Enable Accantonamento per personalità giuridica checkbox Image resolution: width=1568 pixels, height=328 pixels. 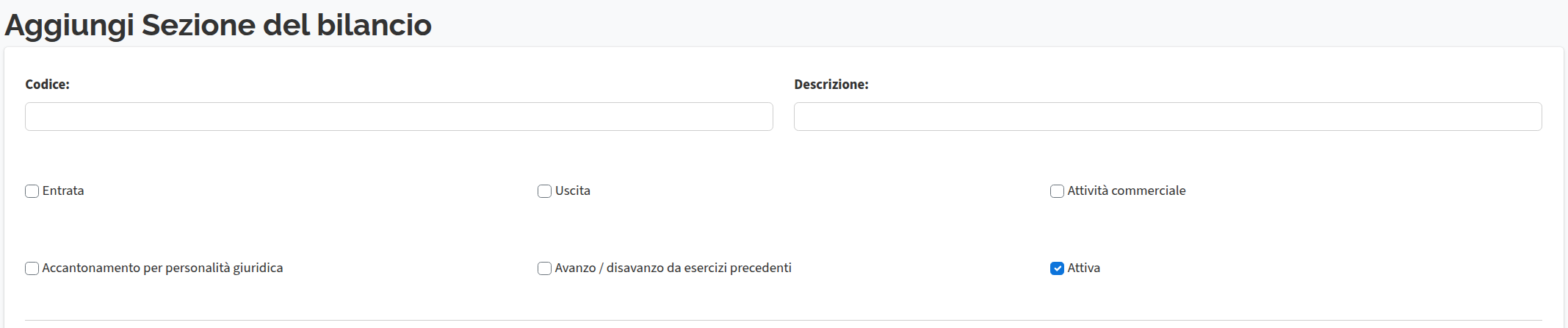click(32, 268)
